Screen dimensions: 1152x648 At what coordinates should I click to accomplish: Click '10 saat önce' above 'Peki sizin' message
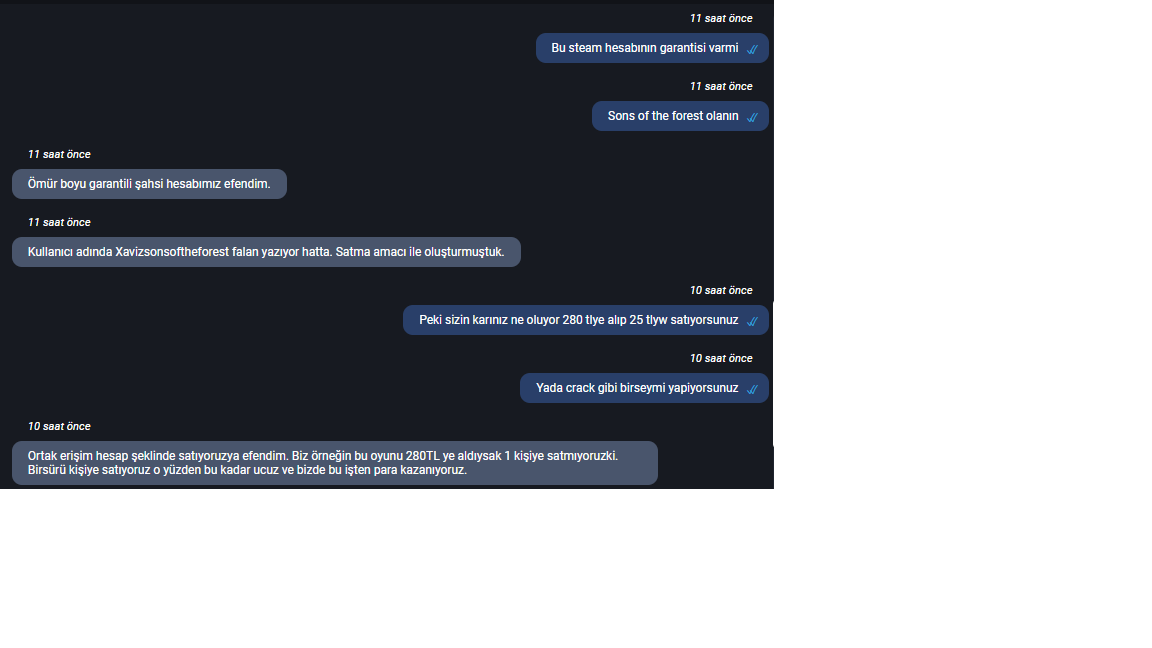click(x=721, y=290)
